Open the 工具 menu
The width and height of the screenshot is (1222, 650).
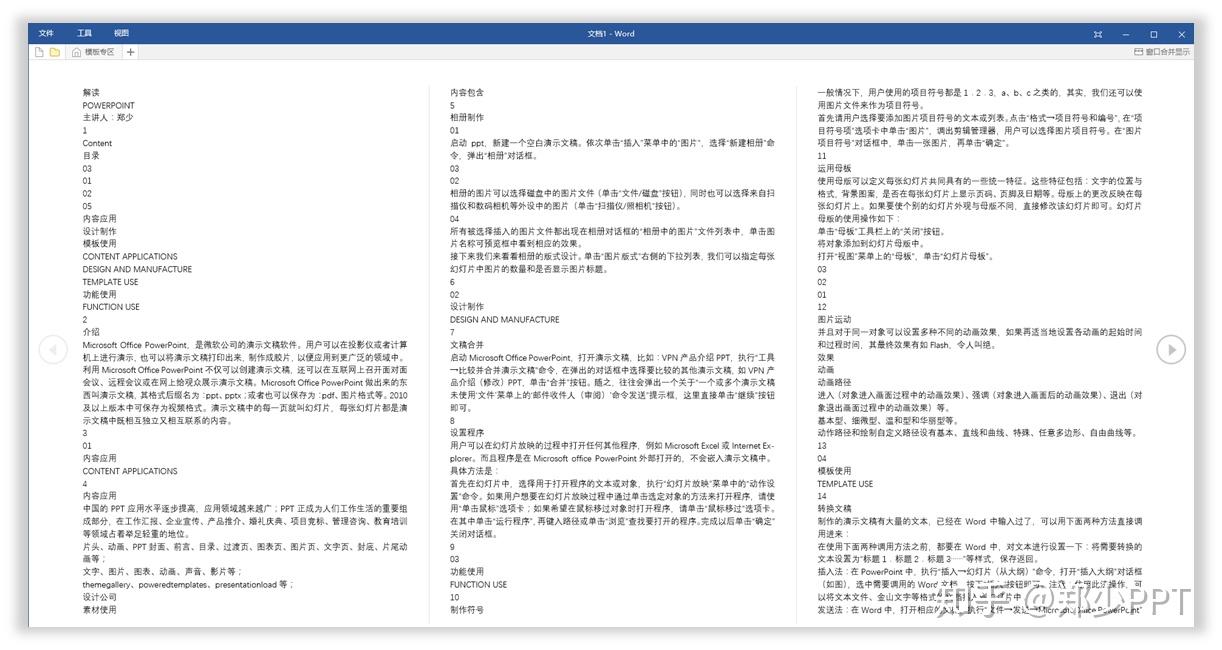[84, 33]
